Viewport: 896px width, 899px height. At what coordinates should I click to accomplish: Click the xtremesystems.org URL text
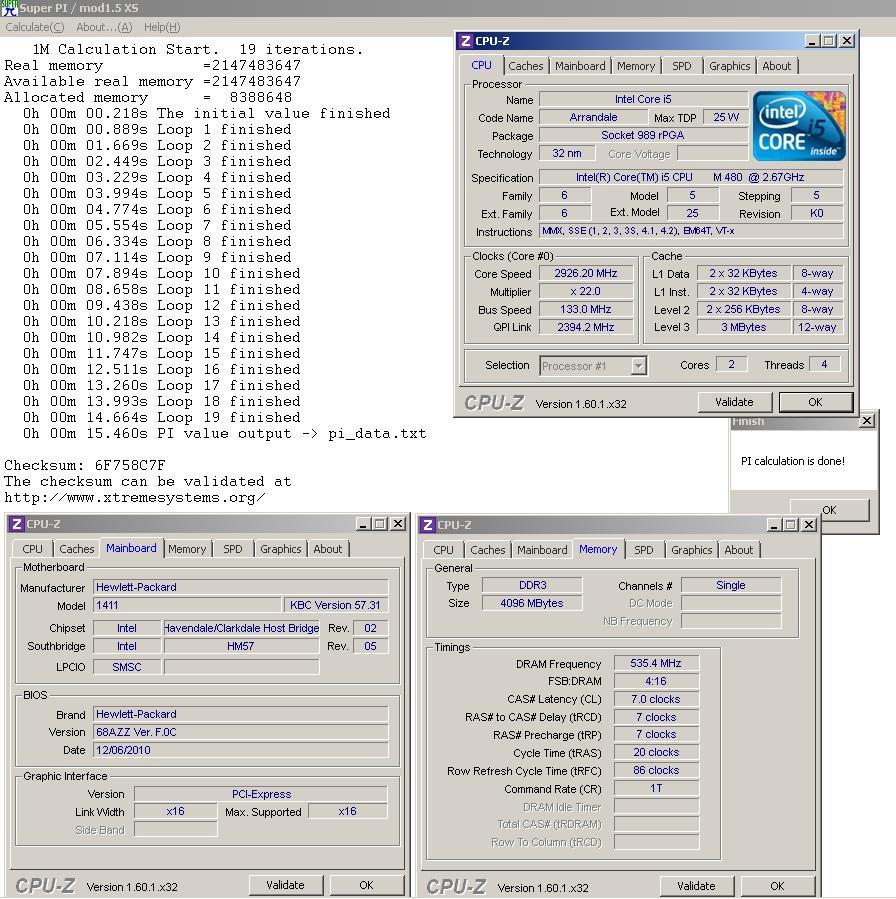click(135, 498)
